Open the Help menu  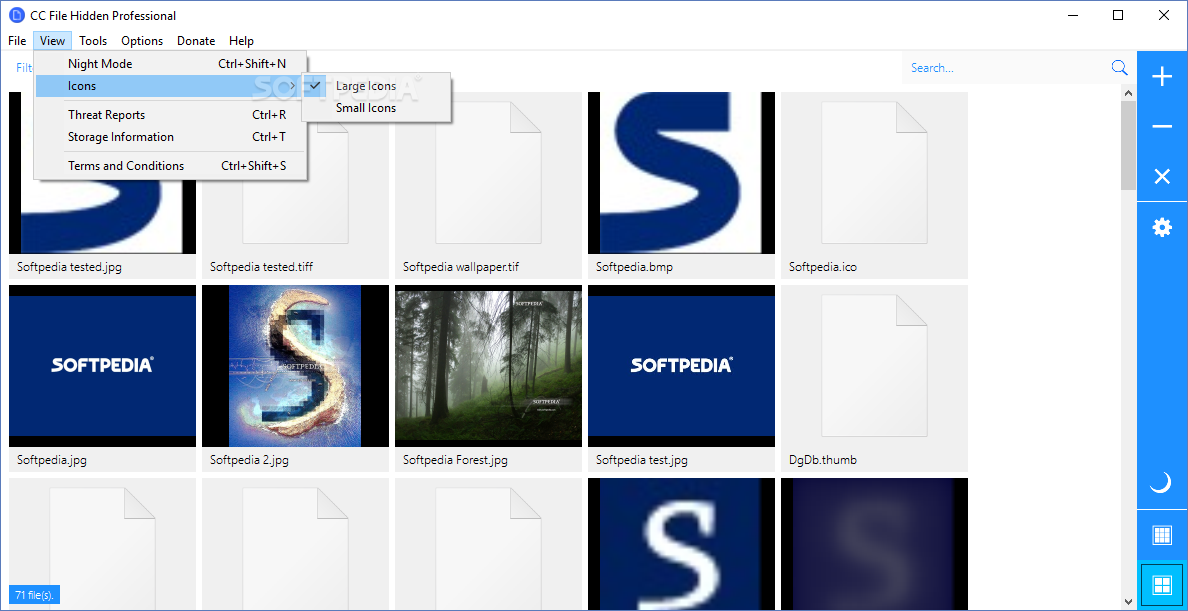tap(242, 41)
